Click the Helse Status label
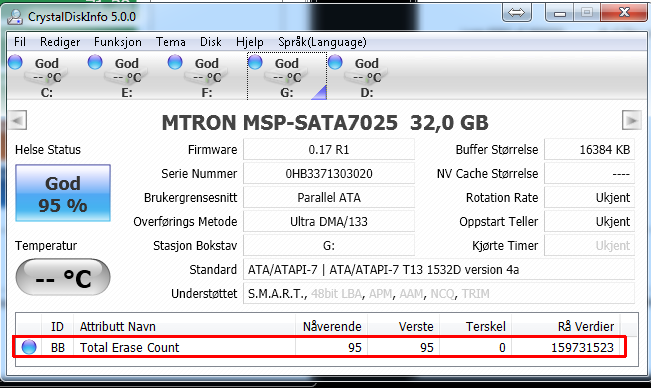The image size is (651, 388). click(48, 149)
